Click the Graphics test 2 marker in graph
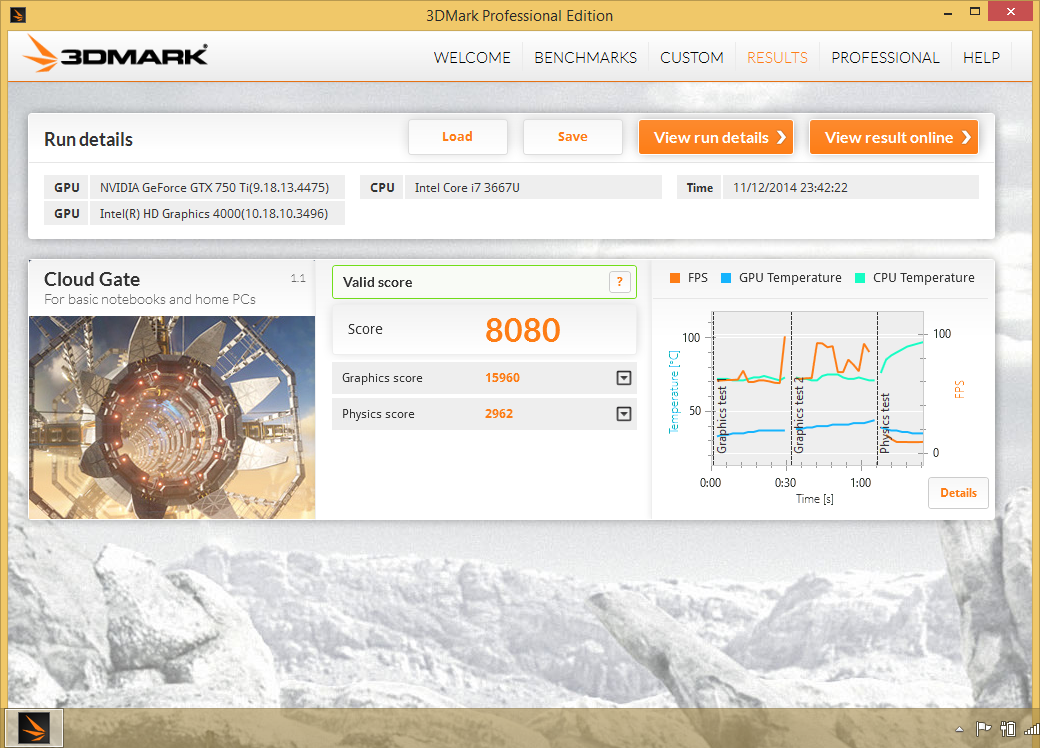The width and height of the screenshot is (1040, 748). (799, 415)
